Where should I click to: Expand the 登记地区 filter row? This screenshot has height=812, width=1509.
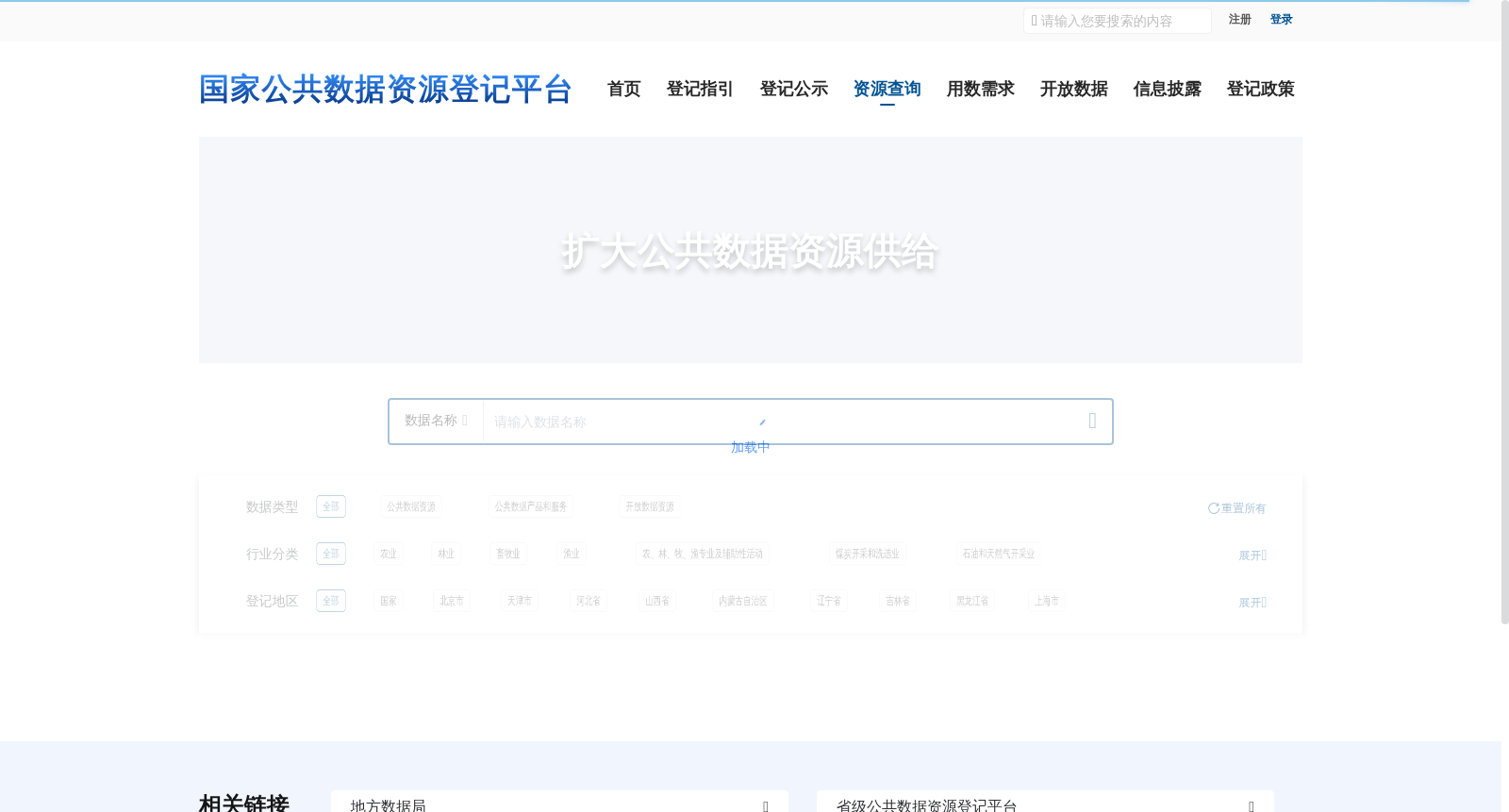pos(1252,603)
